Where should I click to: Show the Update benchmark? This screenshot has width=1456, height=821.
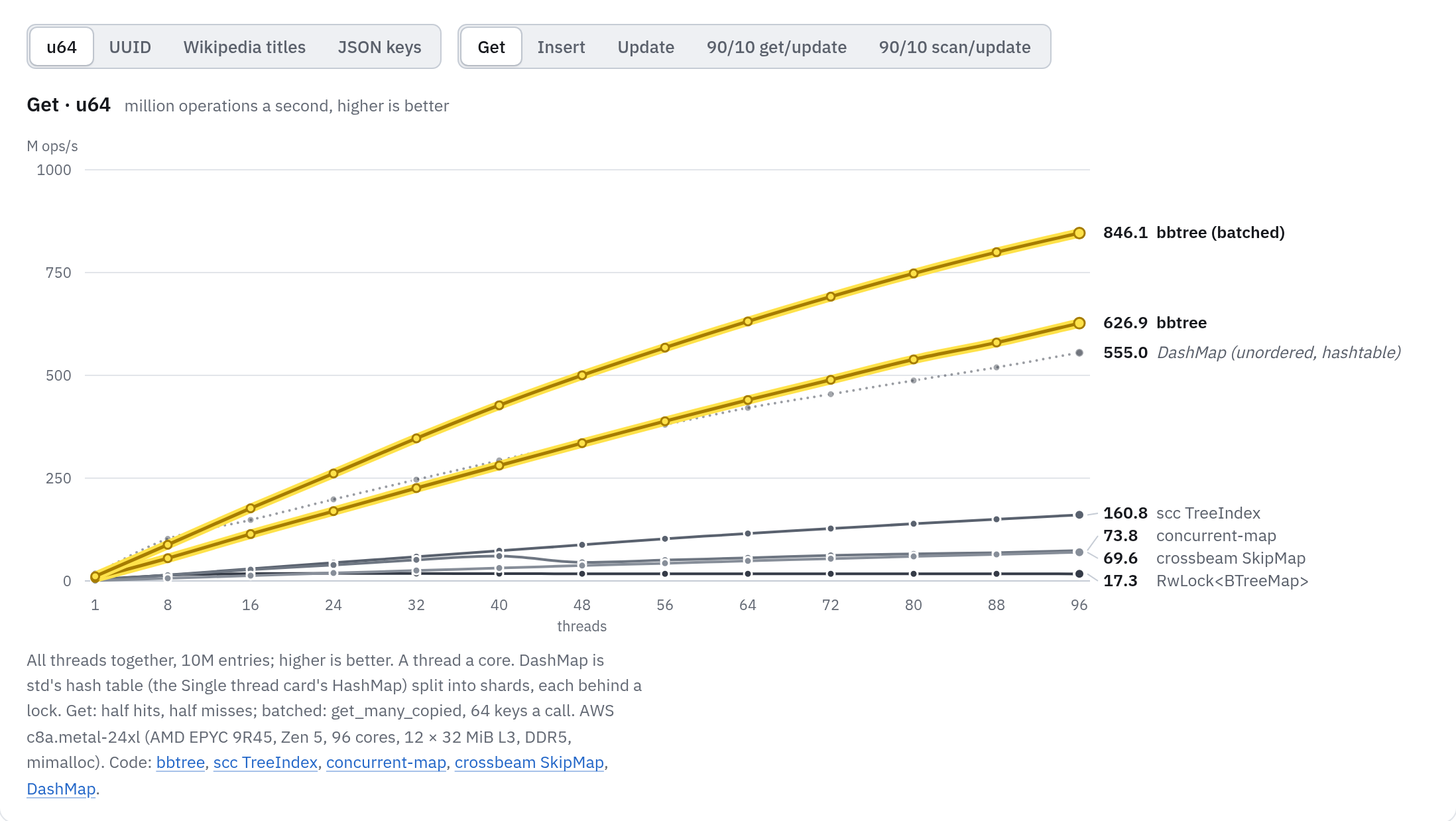click(646, 47)
